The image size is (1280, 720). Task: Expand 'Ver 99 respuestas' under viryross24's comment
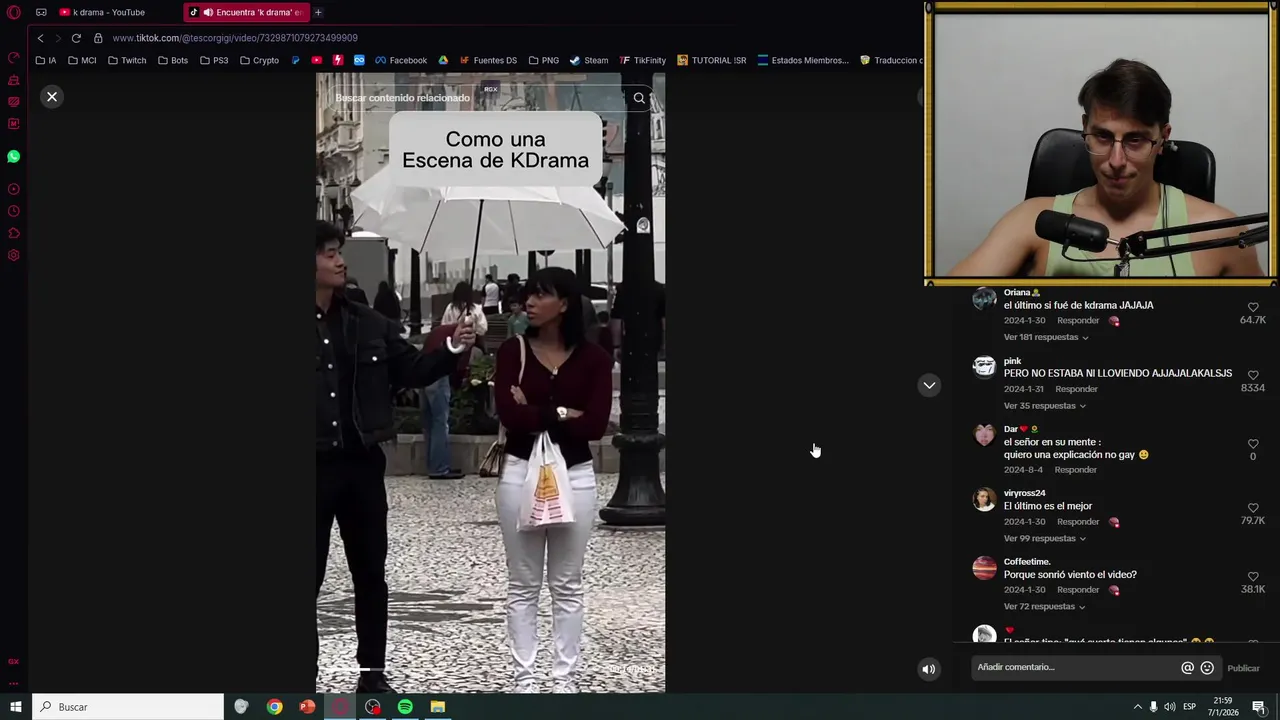pos(1044,538)
